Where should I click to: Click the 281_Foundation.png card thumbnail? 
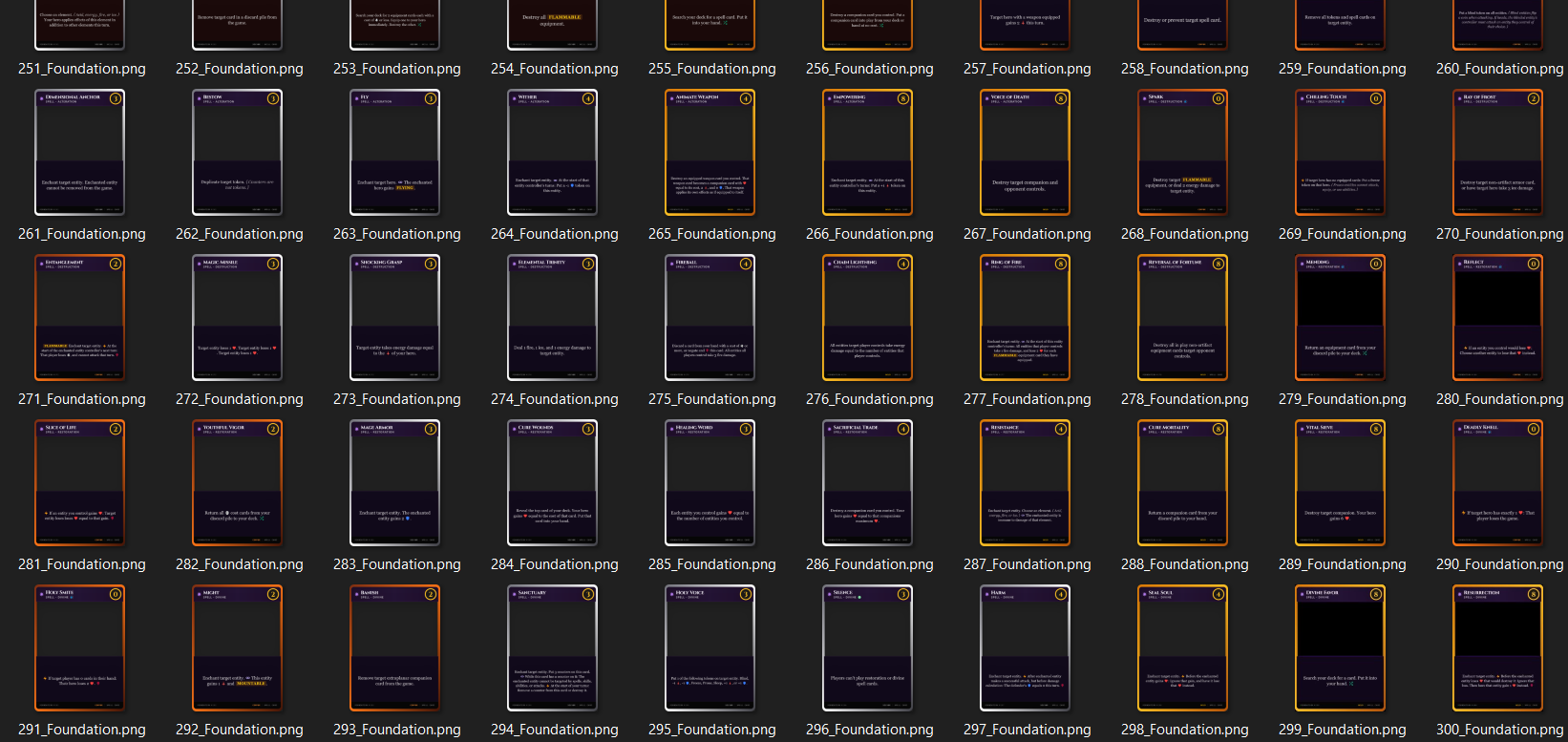(80, 483)
